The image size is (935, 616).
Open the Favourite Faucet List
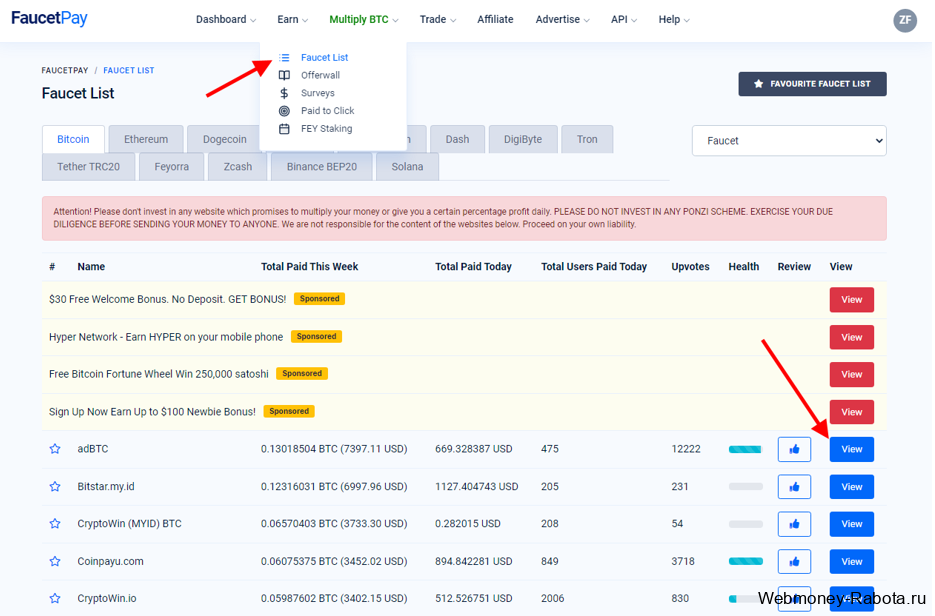coord(812,83)
